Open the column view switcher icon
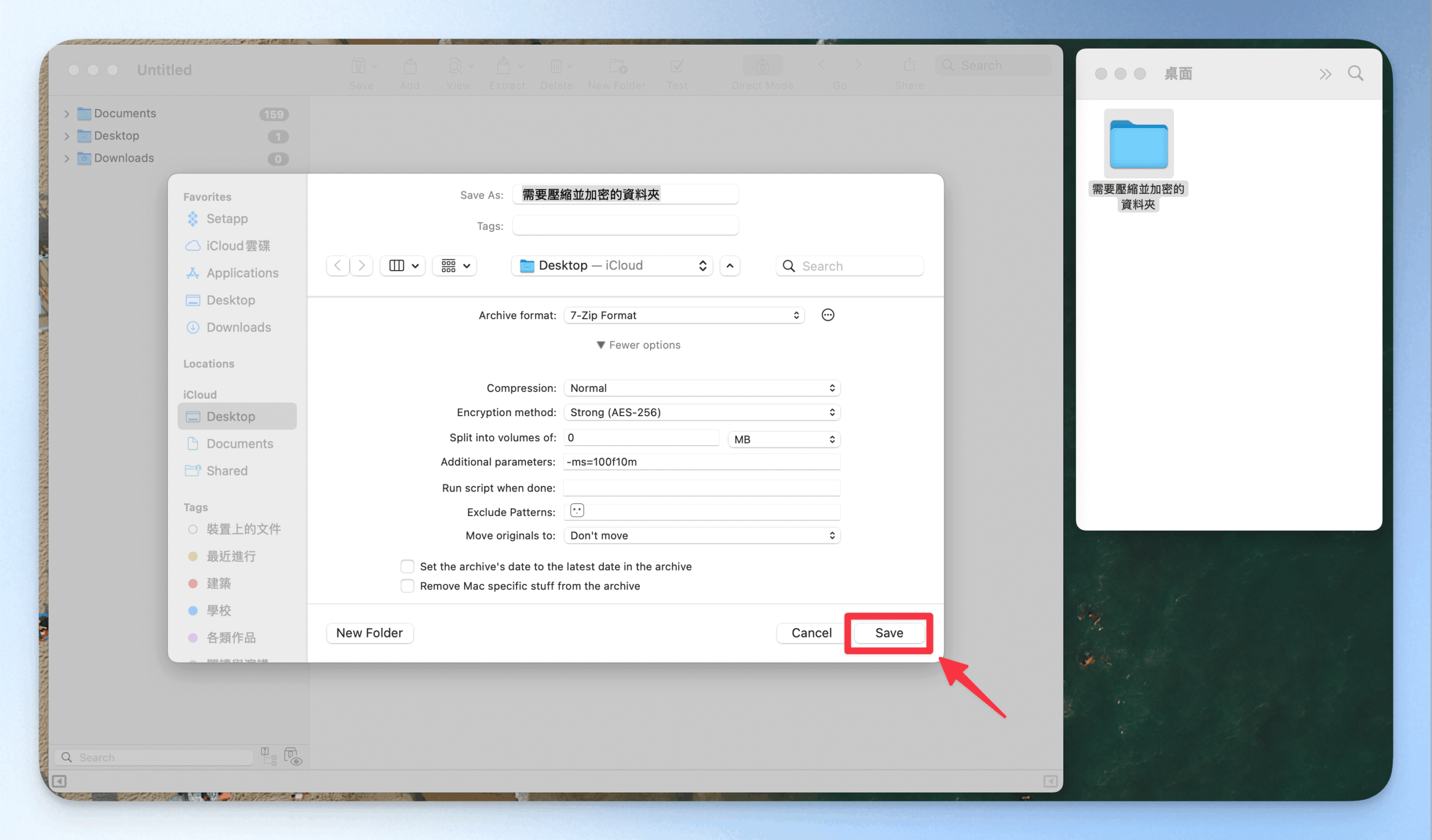1432x840 pixels. tap(403, 266)
